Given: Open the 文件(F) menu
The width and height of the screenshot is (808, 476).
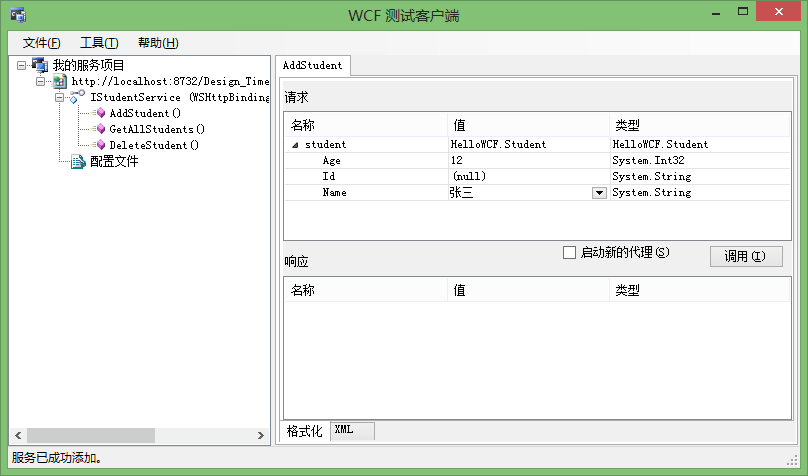Looking at the screenshot, I should (x=41, y=43).
